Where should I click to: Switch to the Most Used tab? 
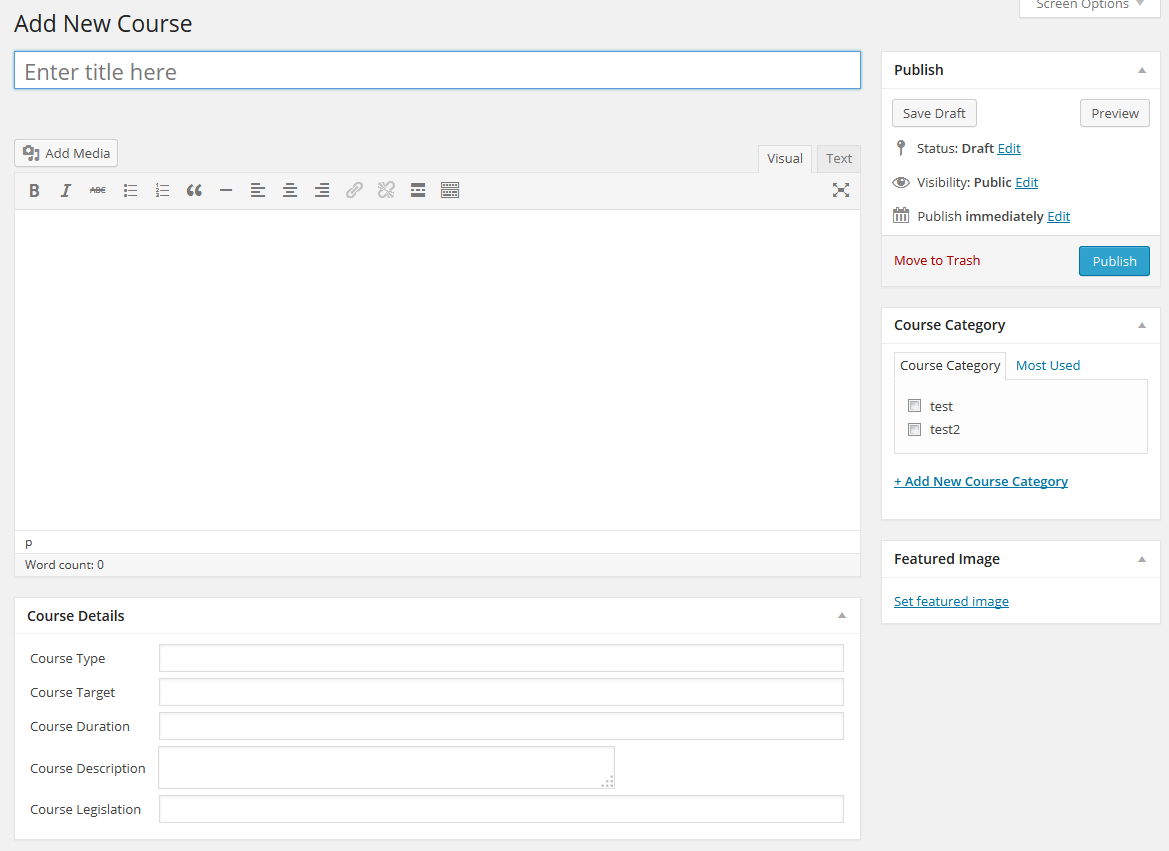[x=1047, y=365]
